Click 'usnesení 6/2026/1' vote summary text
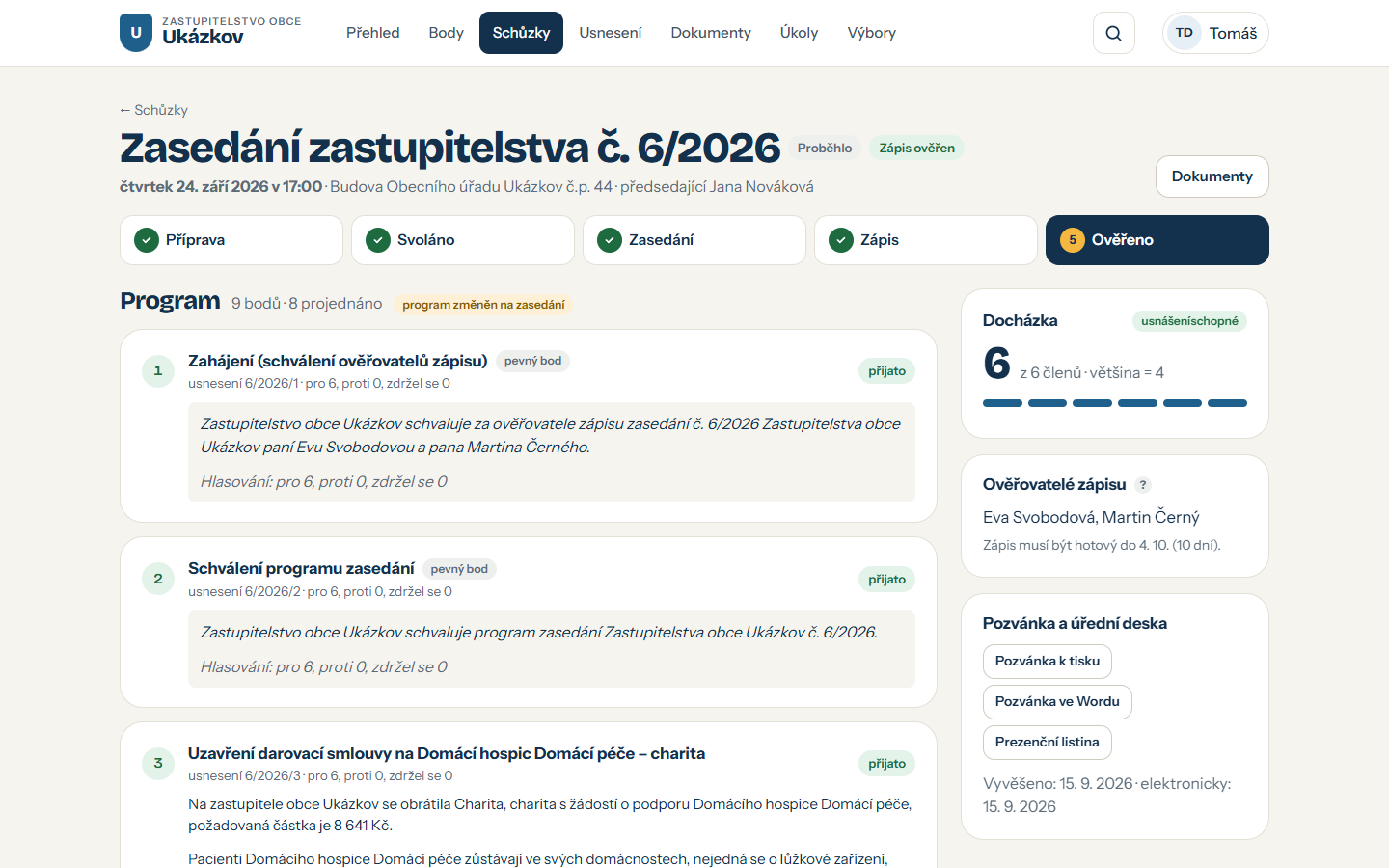The image size is (1389, 868). tap(319, 384)
